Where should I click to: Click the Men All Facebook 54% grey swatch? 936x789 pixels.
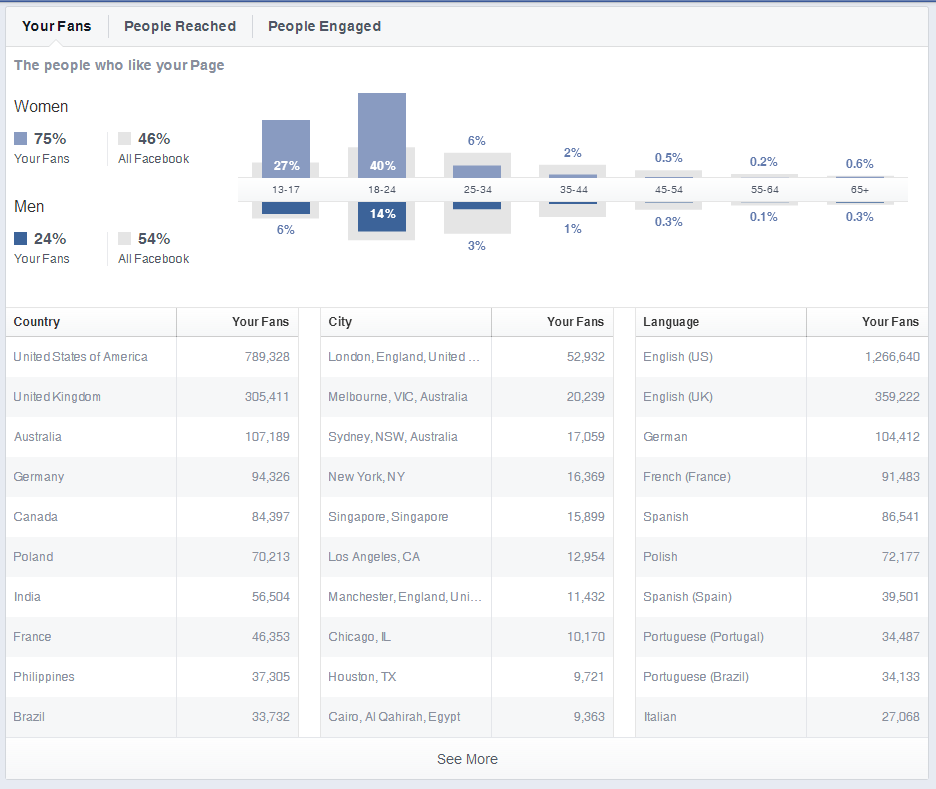pyautogui.click(x=124, y=239)
